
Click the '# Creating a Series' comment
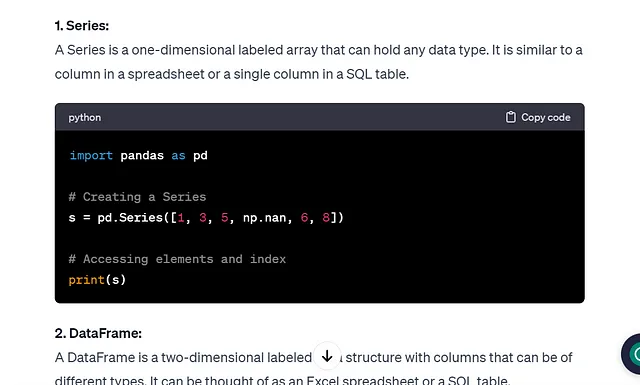pyautogui.click(x=138, y=197)
